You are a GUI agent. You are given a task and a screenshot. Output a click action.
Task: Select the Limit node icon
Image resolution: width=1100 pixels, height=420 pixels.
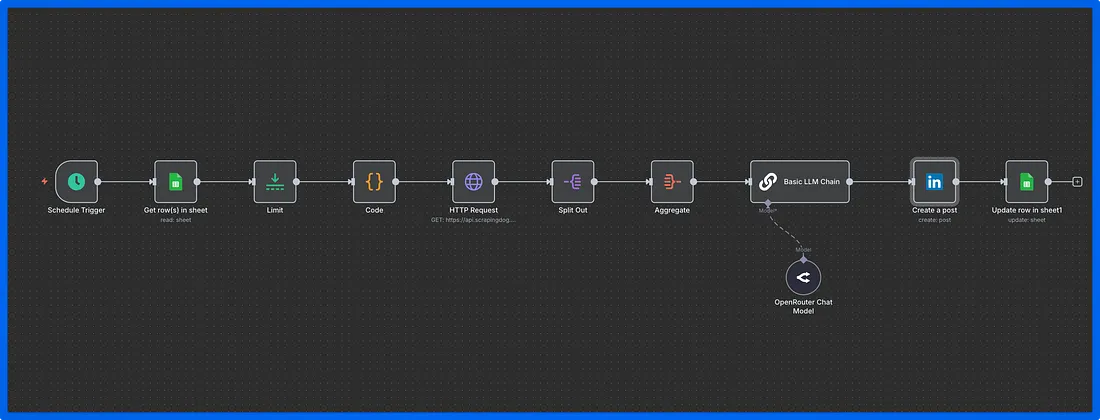click(x=275, y=182)
